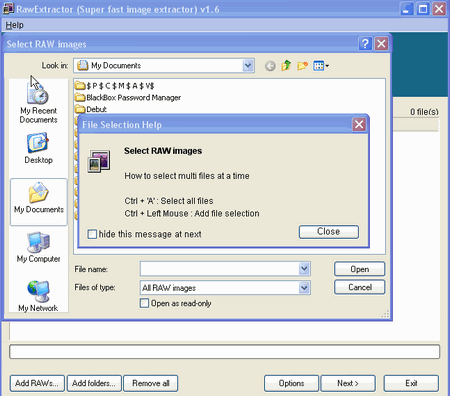Screen dimensions: 450x396
Task: Open the Help menu
Action: (14, 25)
